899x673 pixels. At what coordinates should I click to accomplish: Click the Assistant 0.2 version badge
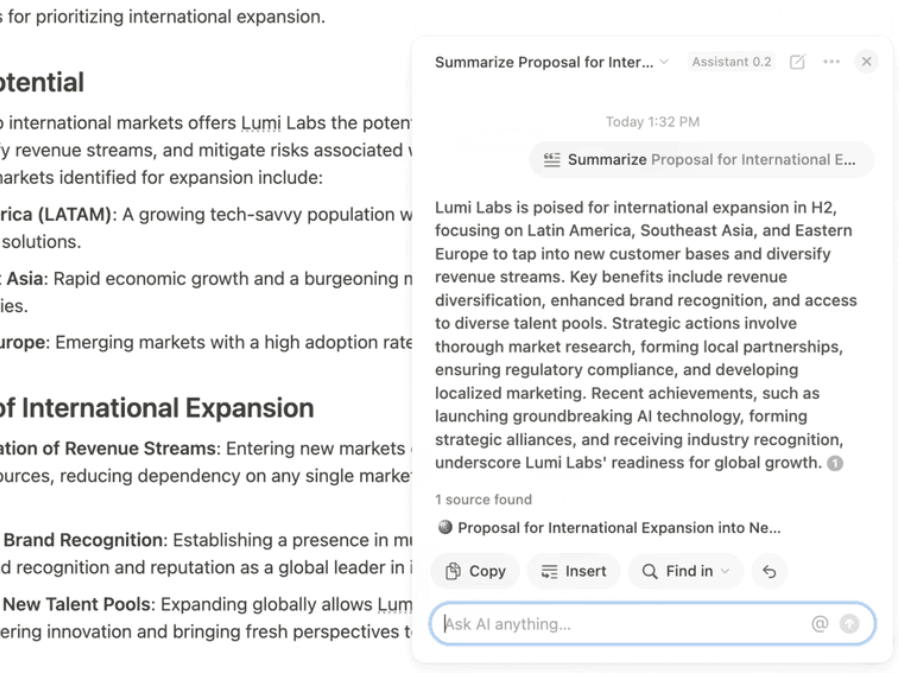(x=732, y=62)
